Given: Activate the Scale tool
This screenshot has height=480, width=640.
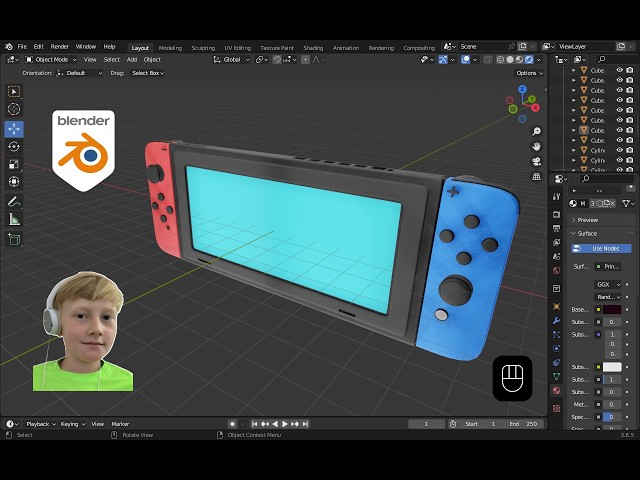Looking at the screenshot, I should click(x=14, y=164).
